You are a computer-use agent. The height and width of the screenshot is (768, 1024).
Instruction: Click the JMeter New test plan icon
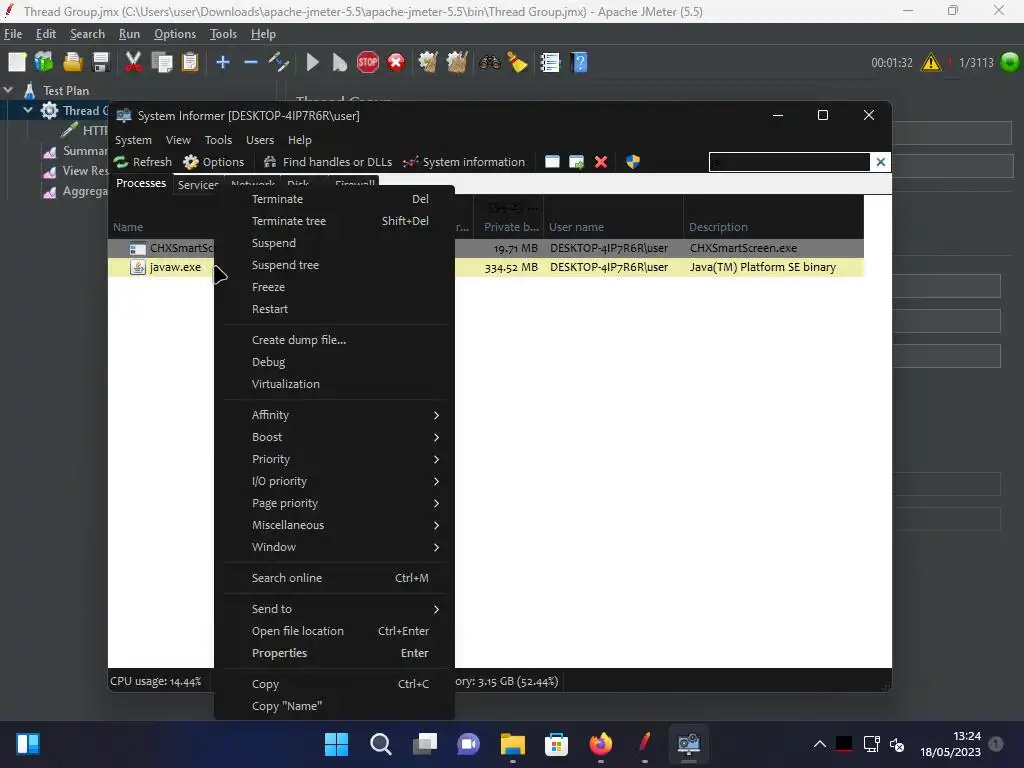pos(17,63)
